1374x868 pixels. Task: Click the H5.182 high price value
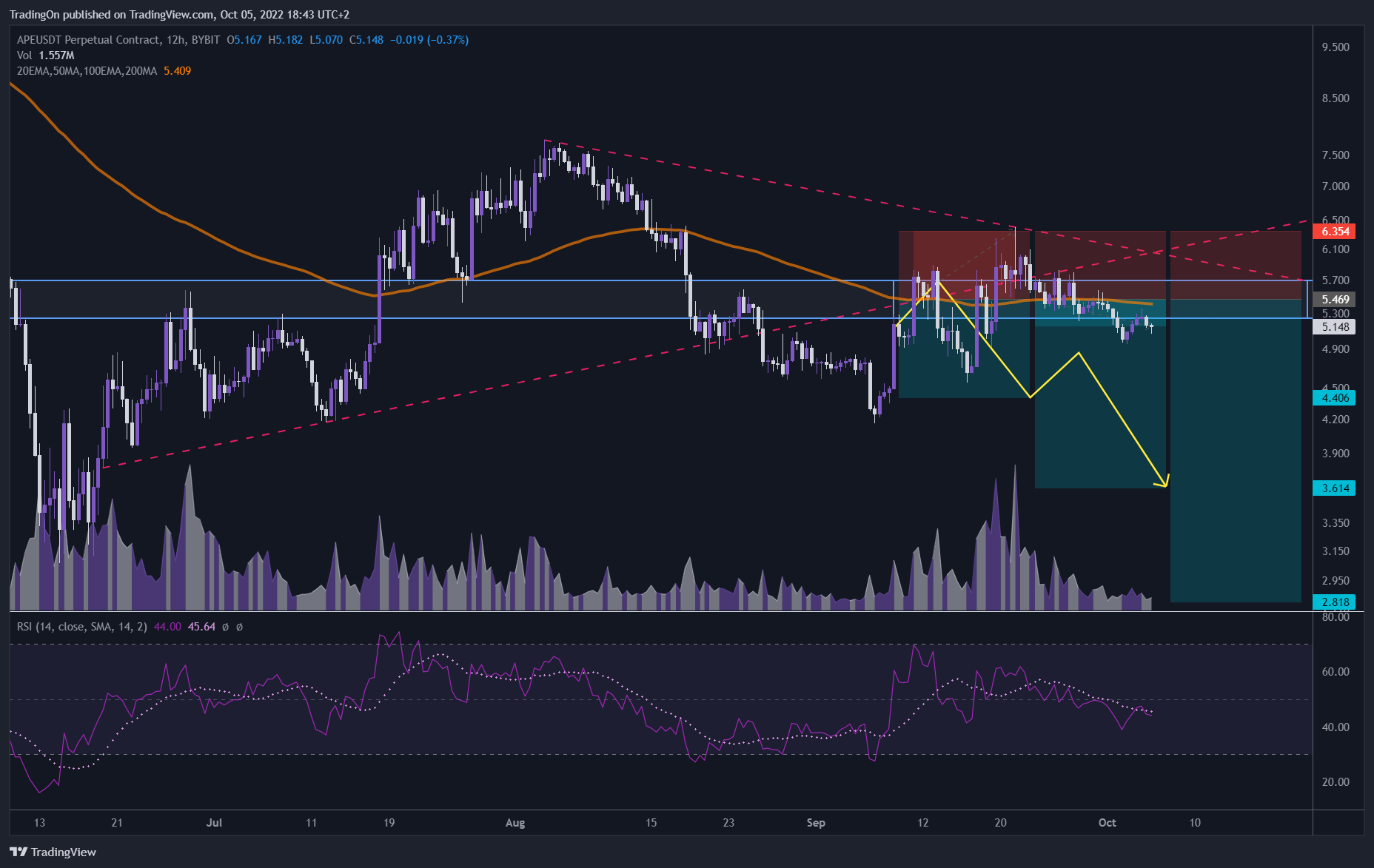pos(286,40)
